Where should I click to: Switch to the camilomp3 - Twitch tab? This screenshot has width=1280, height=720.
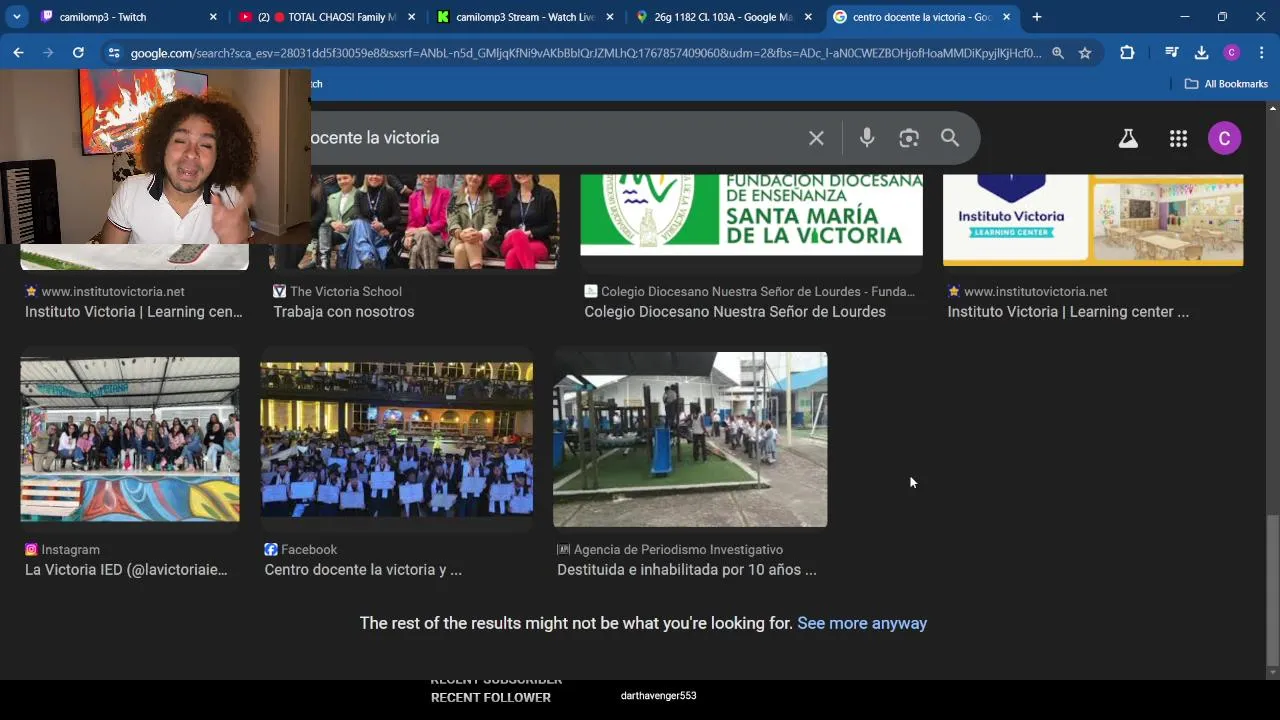(x=129, y=17)
